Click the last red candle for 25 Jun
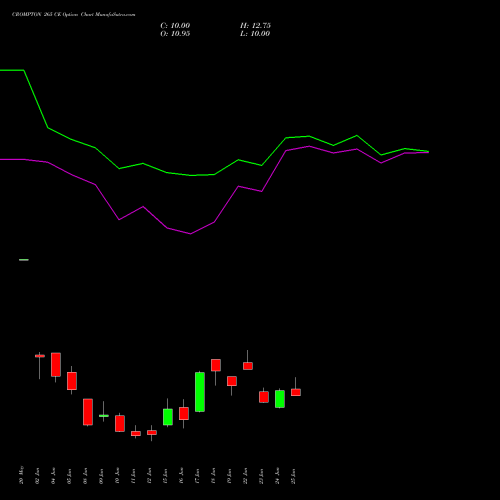This screenshot has width=500, height=500. [x=296, y=392]
